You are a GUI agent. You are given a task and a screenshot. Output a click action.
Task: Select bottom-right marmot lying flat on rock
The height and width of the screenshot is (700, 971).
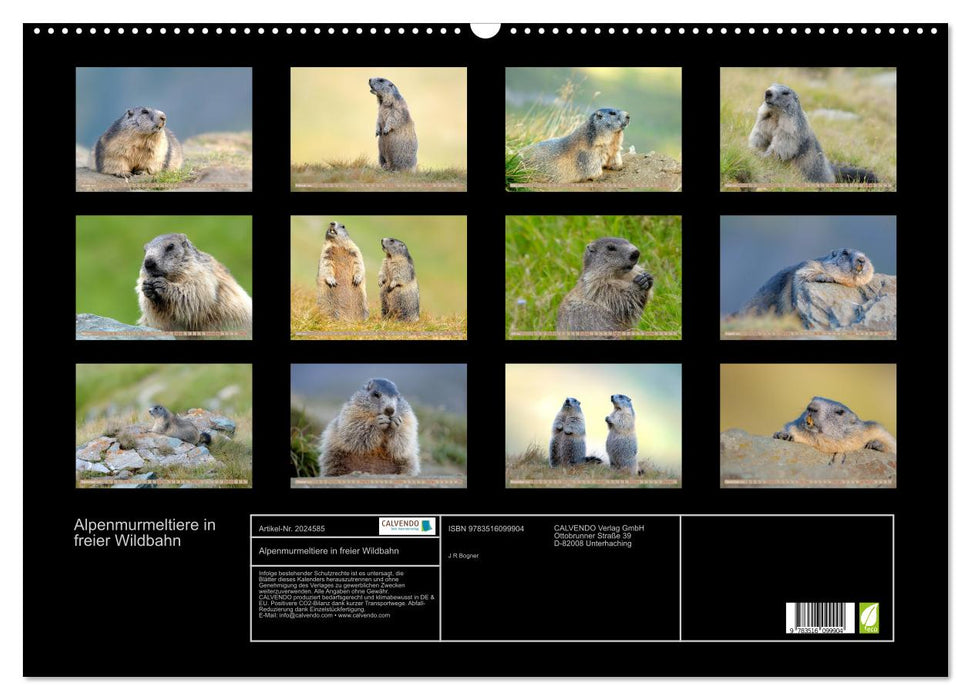pos(808,425)
